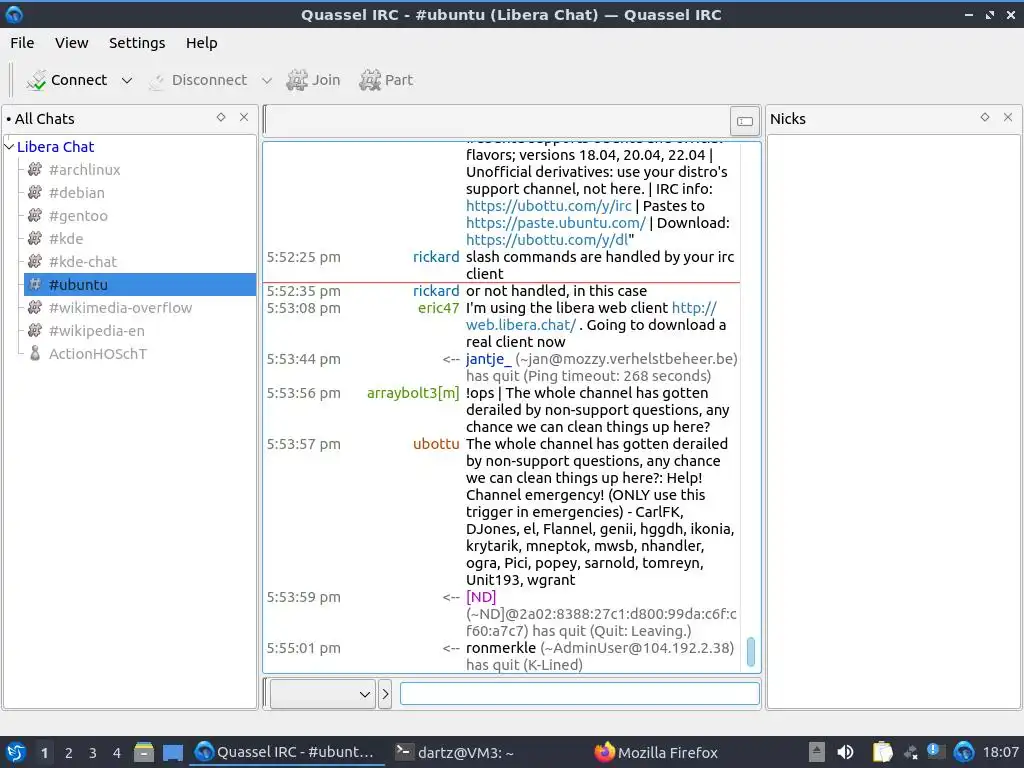Screen dimensions: 1024x768
Task: Close the Nicks panel
Action: pyautogui.click(x=1008, y=118)
